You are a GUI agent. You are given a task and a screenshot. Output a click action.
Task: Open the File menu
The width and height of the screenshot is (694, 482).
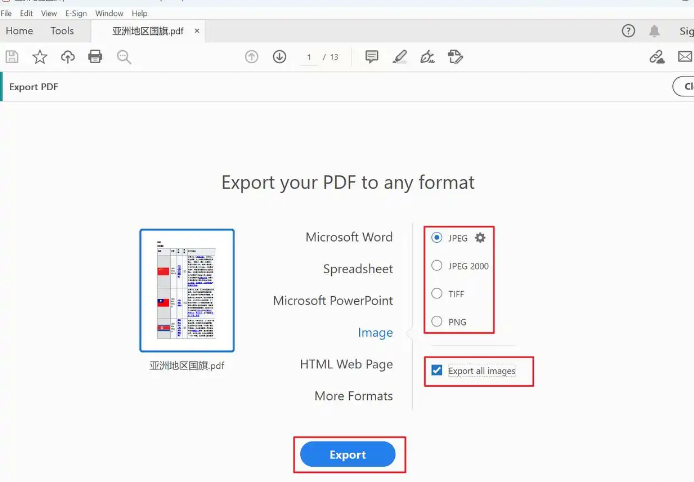point(6,13)
